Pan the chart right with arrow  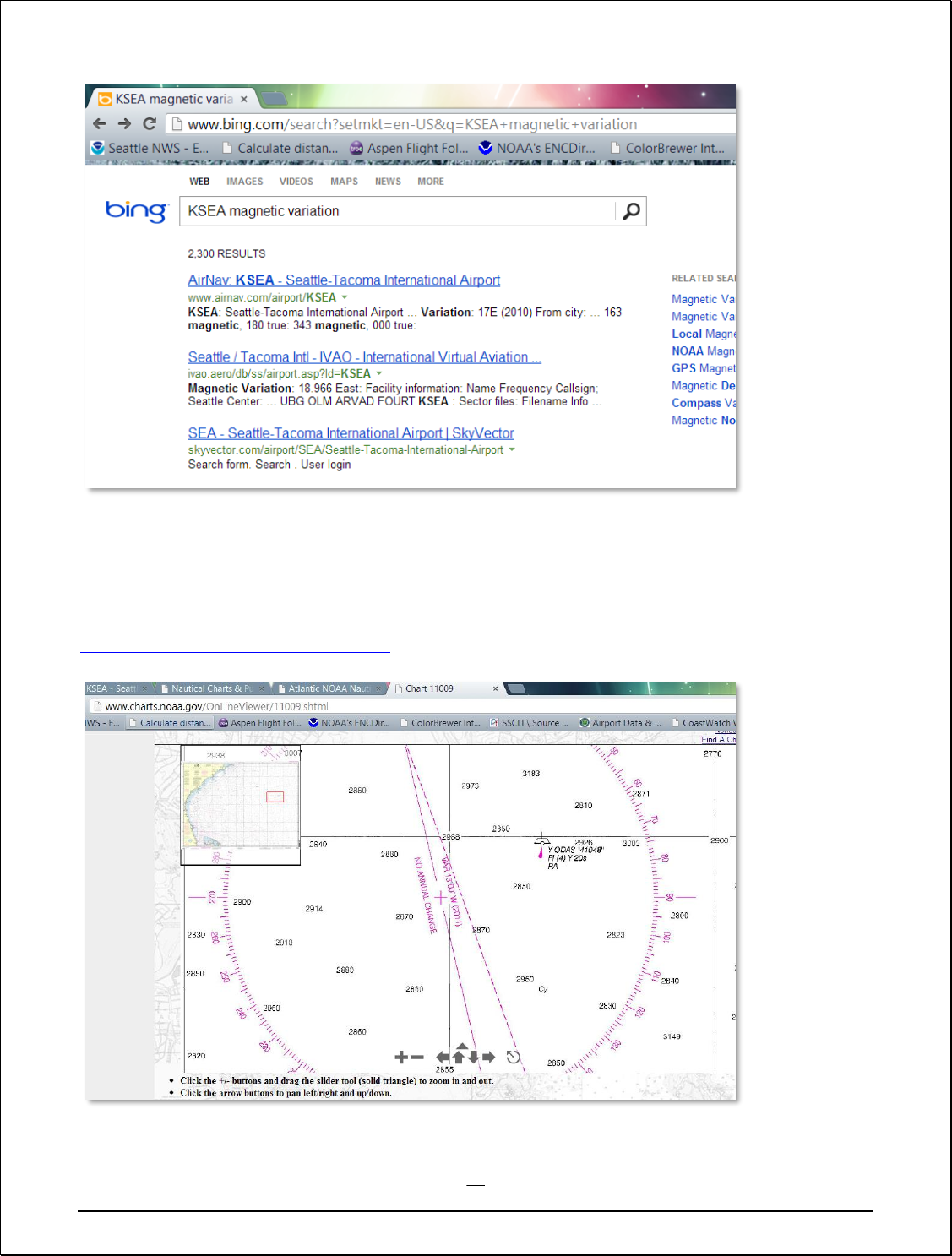(488, 1057)
